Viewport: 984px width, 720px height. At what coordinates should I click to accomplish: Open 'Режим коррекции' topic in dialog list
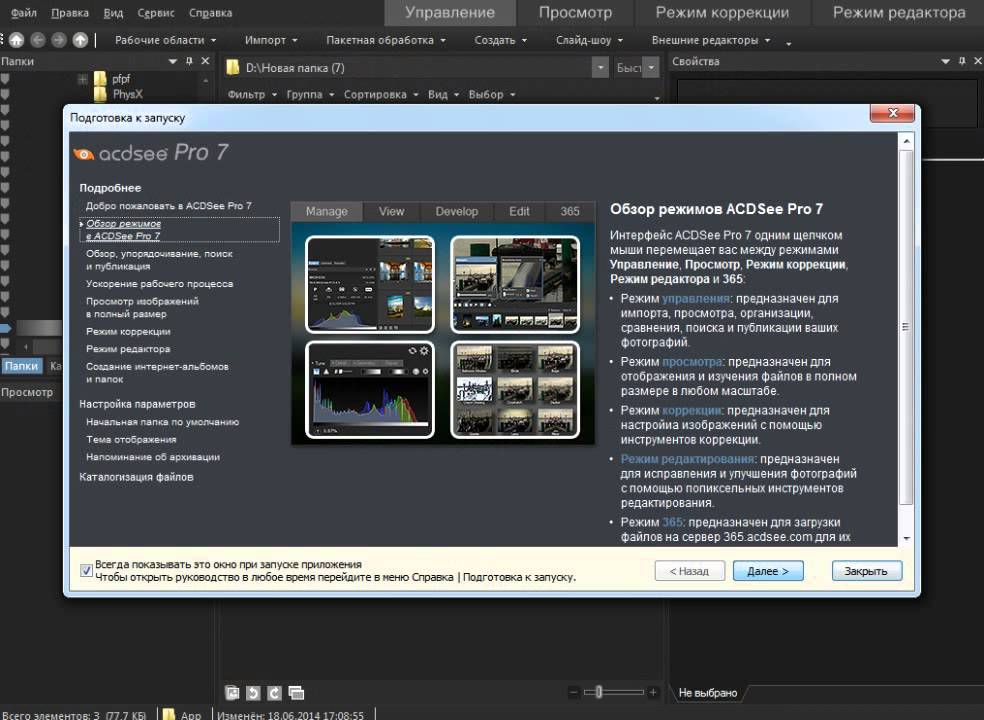128,331
